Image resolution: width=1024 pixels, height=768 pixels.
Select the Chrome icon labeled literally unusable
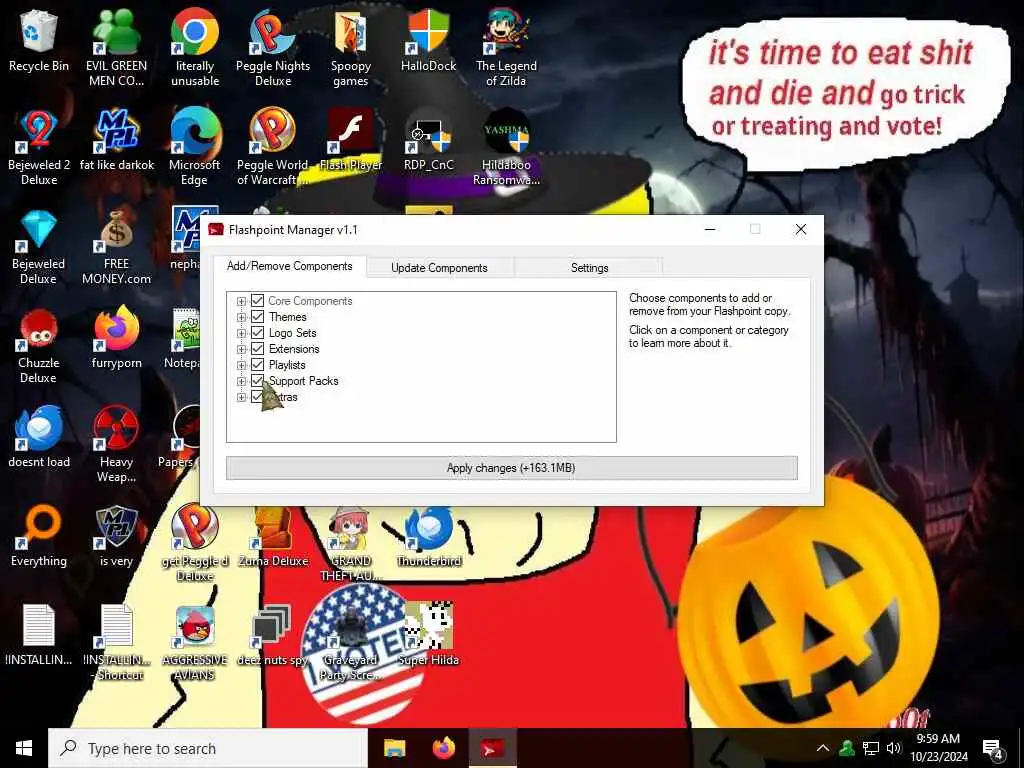195,48
